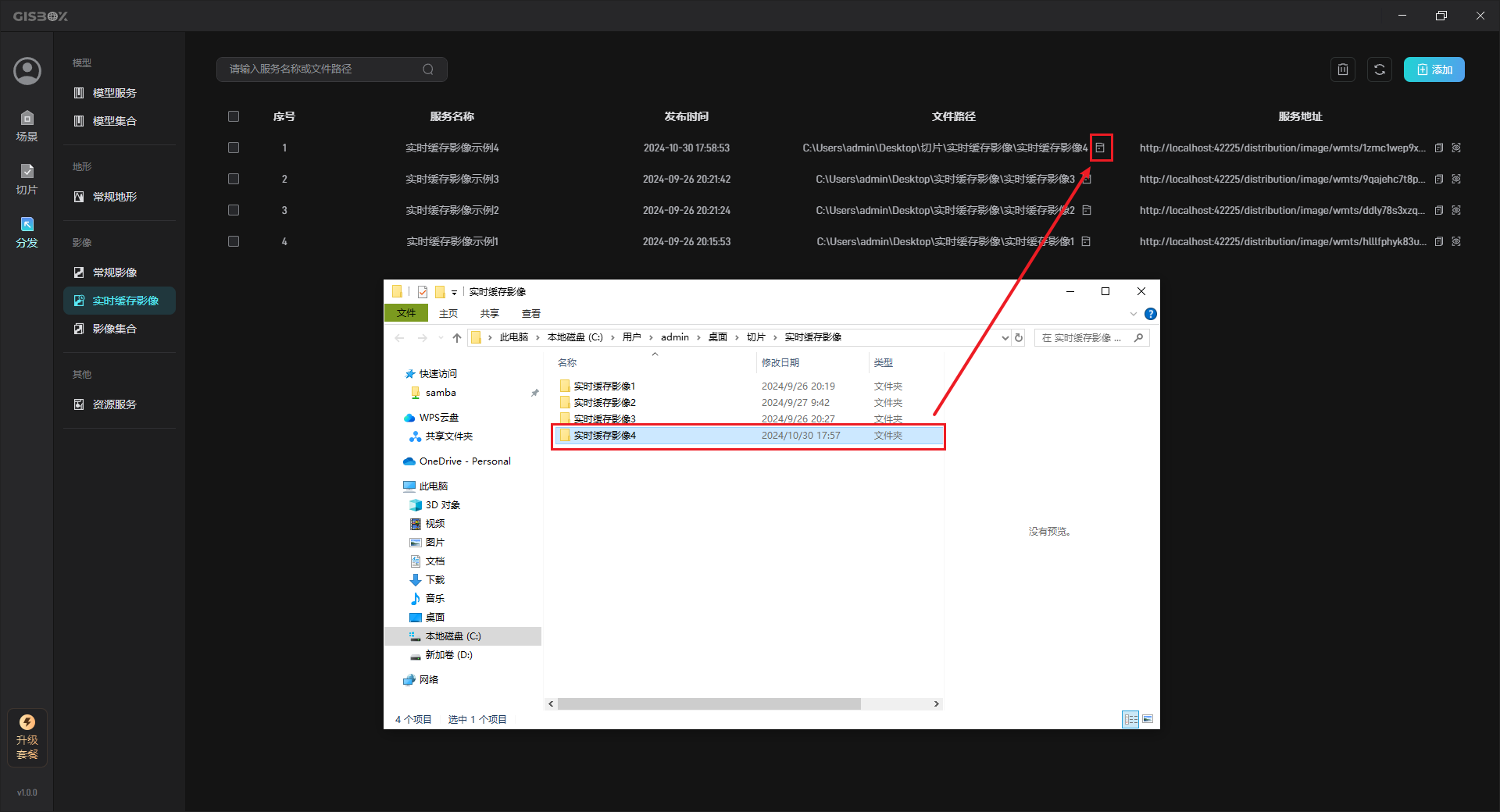Check the box for row 实时缓存影像示例3
The image size is (1500, 812).
click(234, 179)
